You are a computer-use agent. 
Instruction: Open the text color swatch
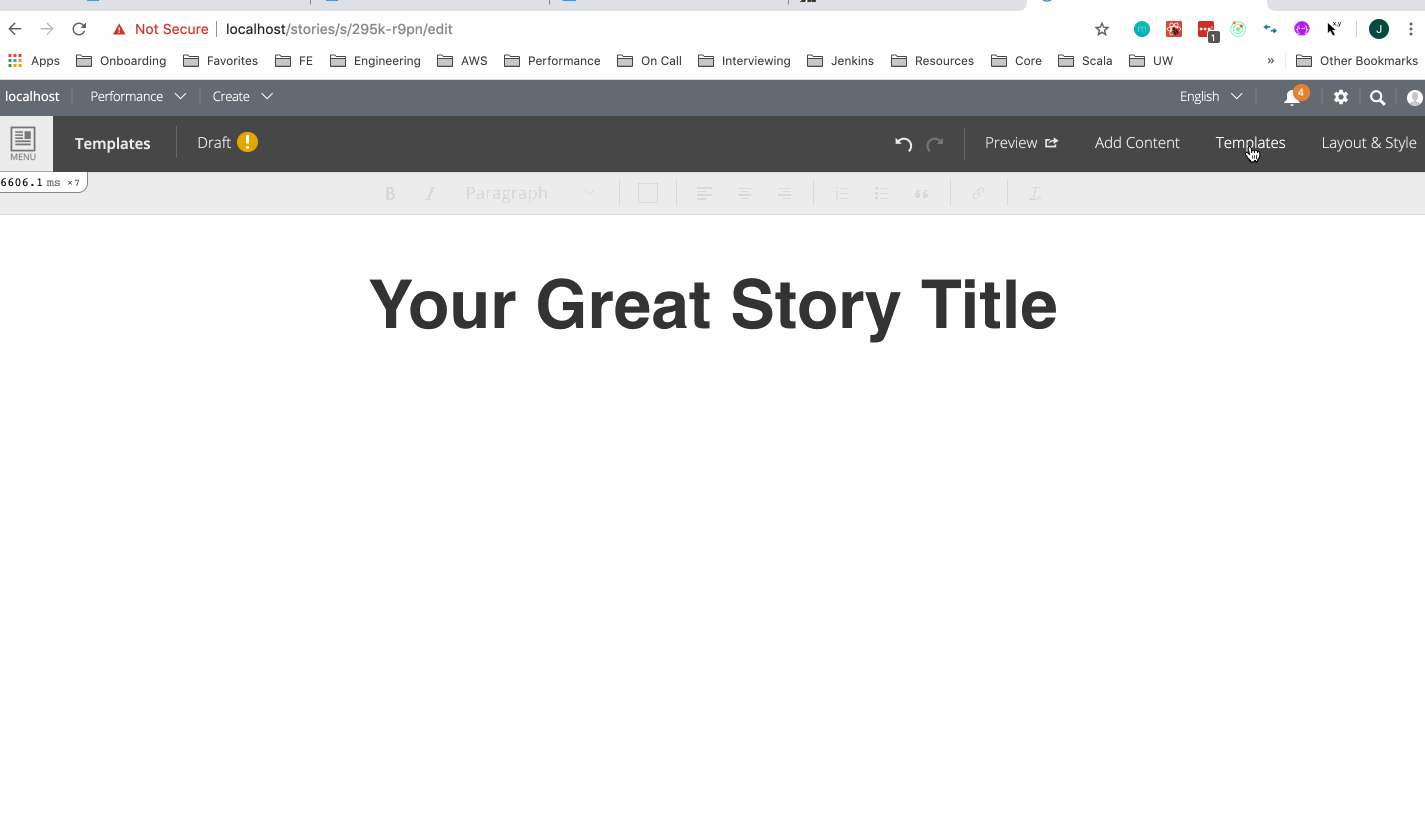pos(648,193)
